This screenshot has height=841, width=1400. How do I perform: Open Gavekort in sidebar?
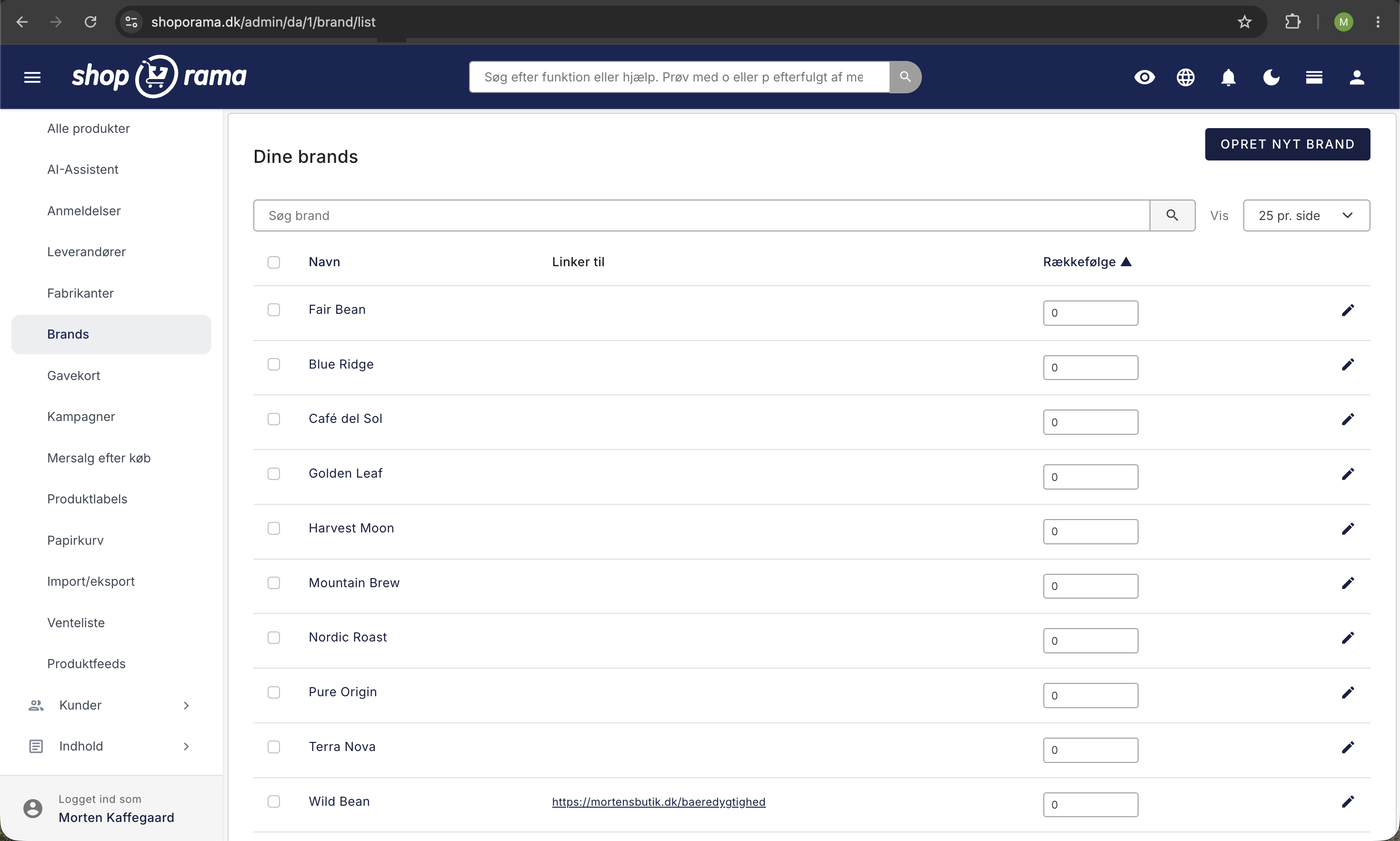point(73,375)
